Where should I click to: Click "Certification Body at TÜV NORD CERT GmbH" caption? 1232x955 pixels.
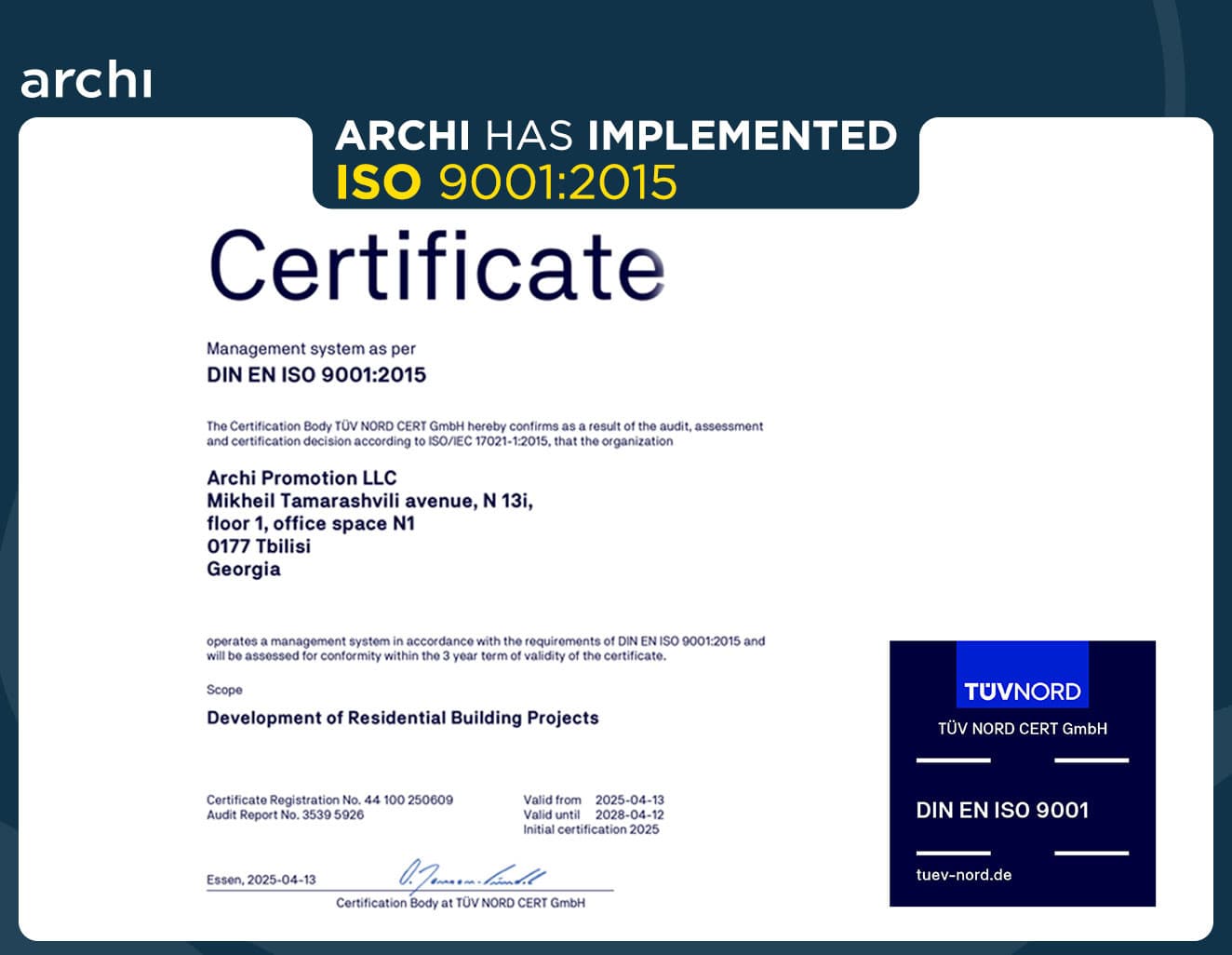point(461,903)
